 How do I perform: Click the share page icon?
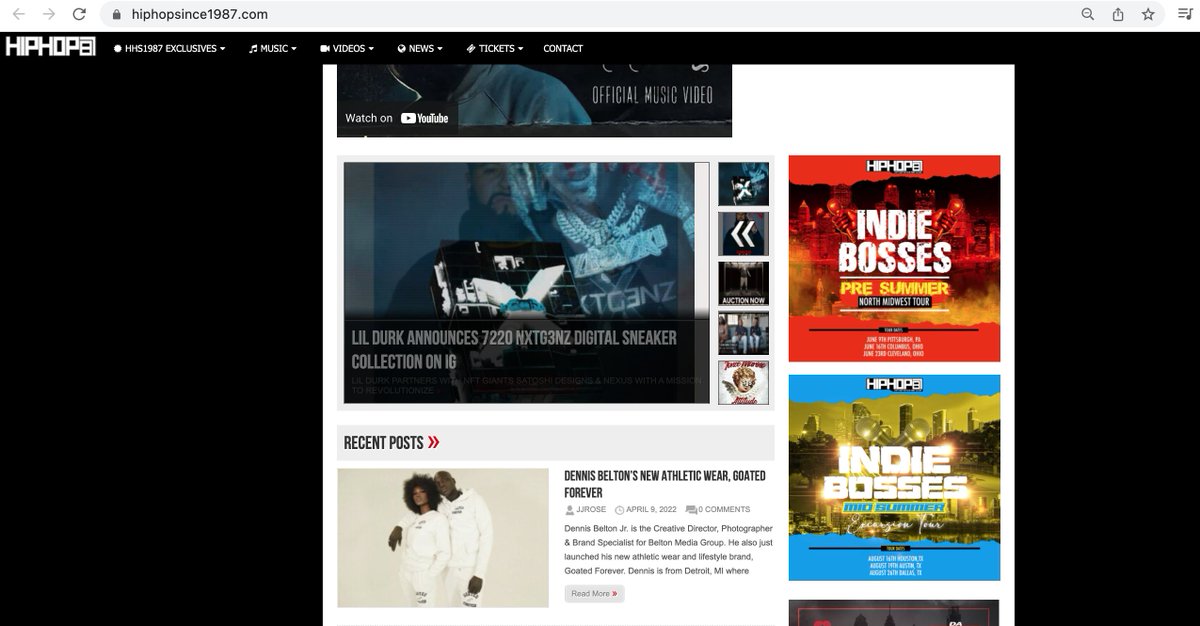tap(1118, 15)
